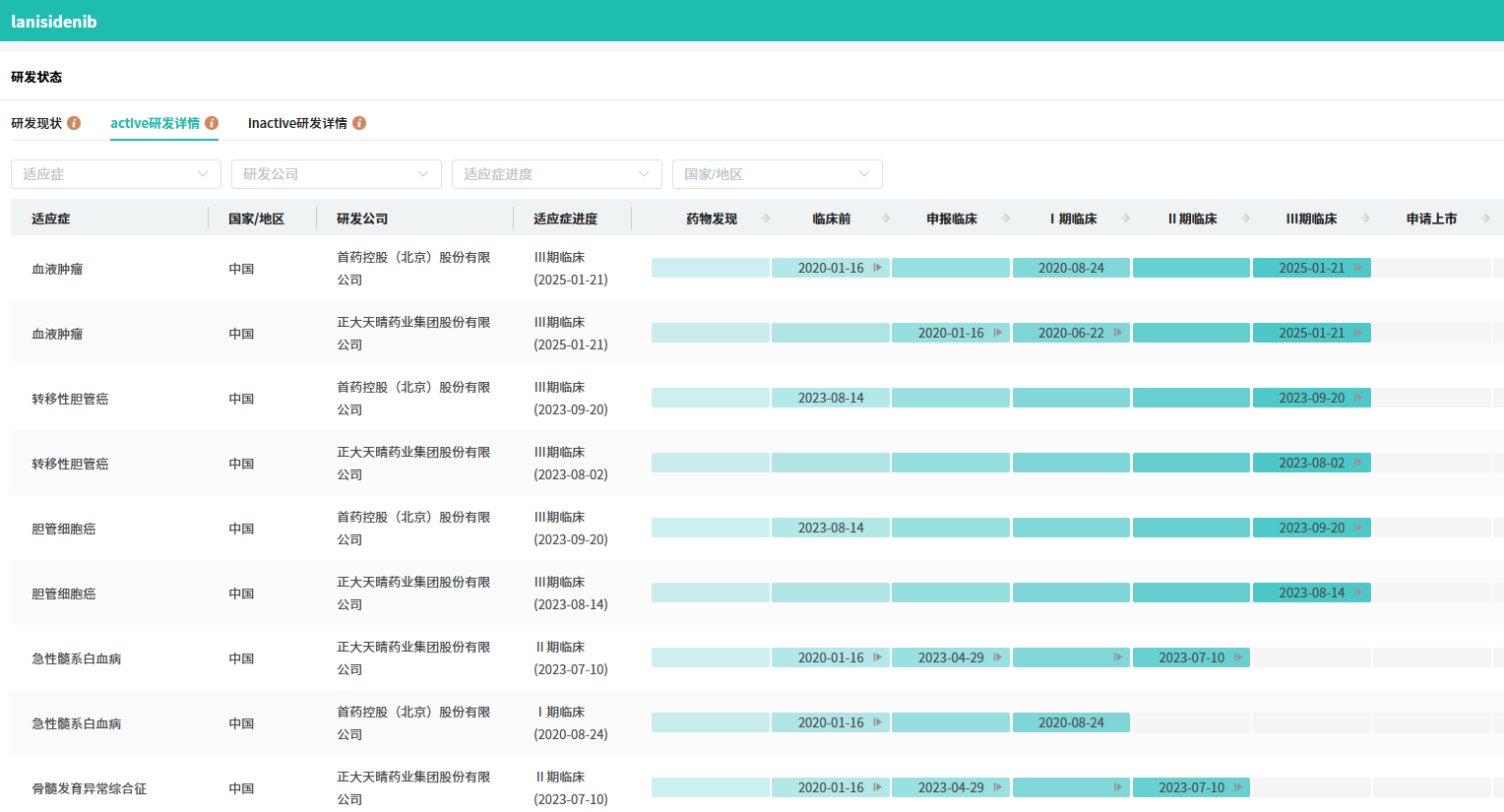
Task: Click arrow icon after 药物发现 column header
Action: click(766, 219)
